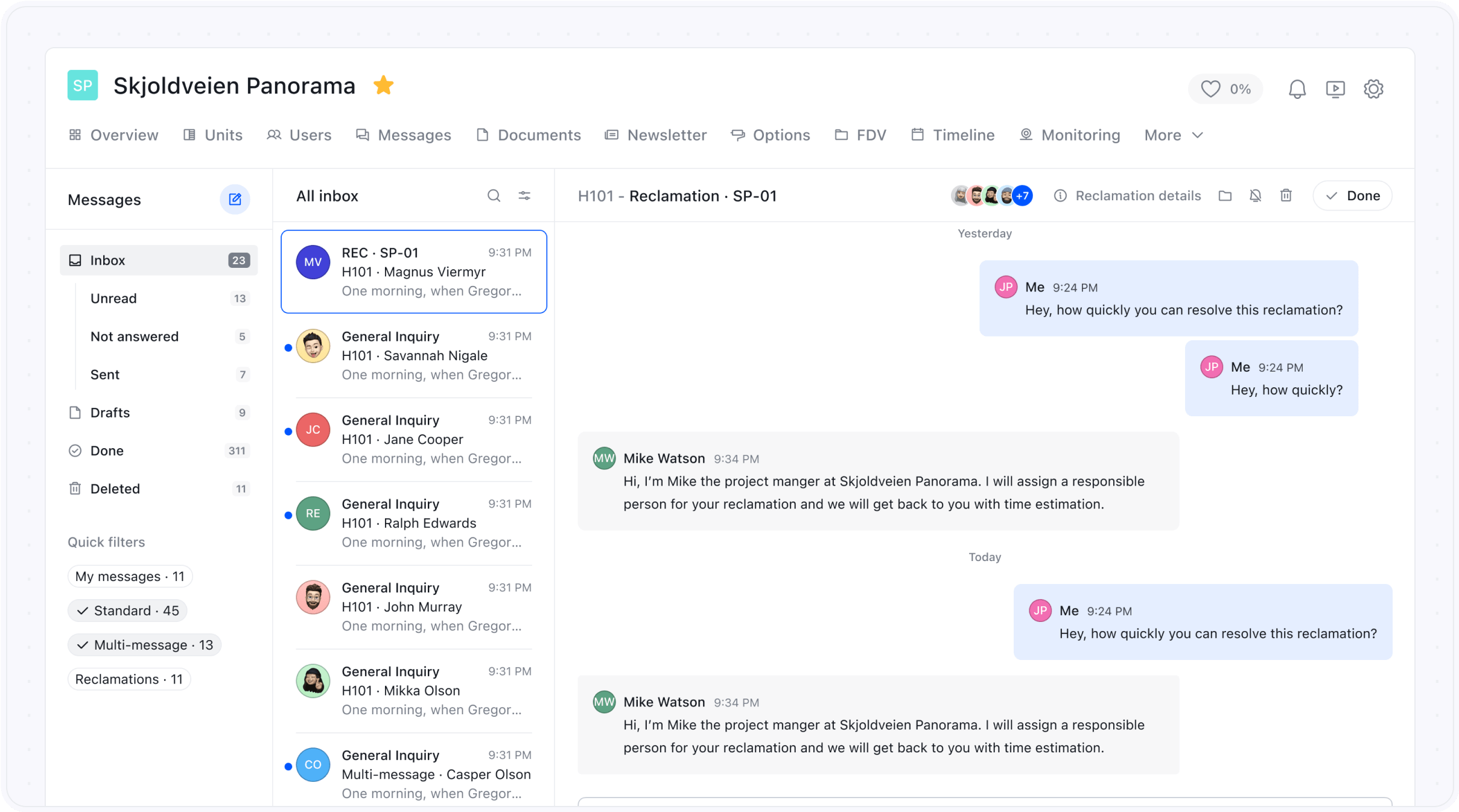Click the 'Quick filters' heading
The height and width of the screenshot is (812, 1459).
click(x=106, y=542)
